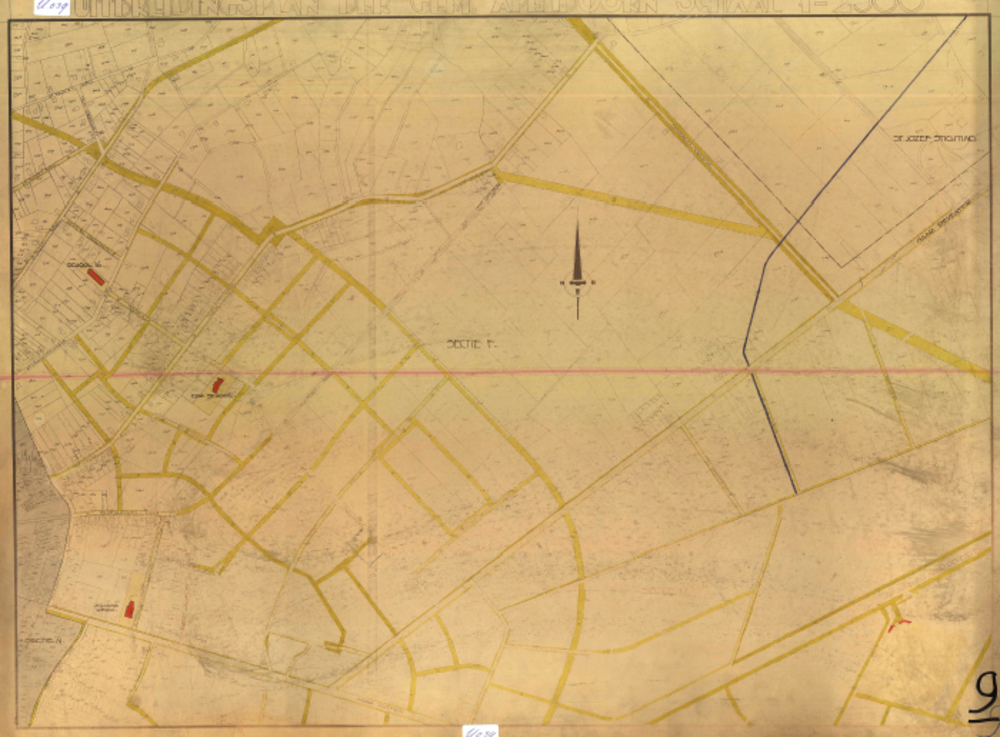Click the handwritten tag at bottom center edge
This screenshot has height=737, width=1000.
click(x=480, y=731)
